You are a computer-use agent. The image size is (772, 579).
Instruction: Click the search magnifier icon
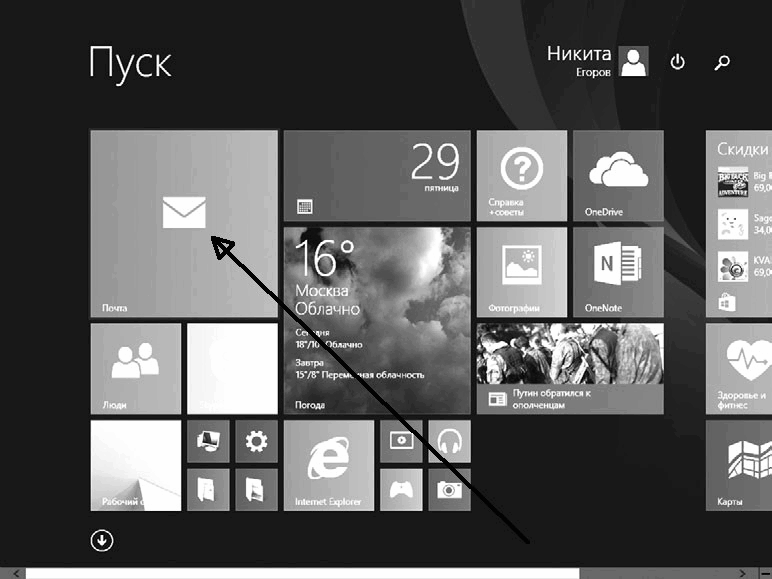tap(722, 62)
